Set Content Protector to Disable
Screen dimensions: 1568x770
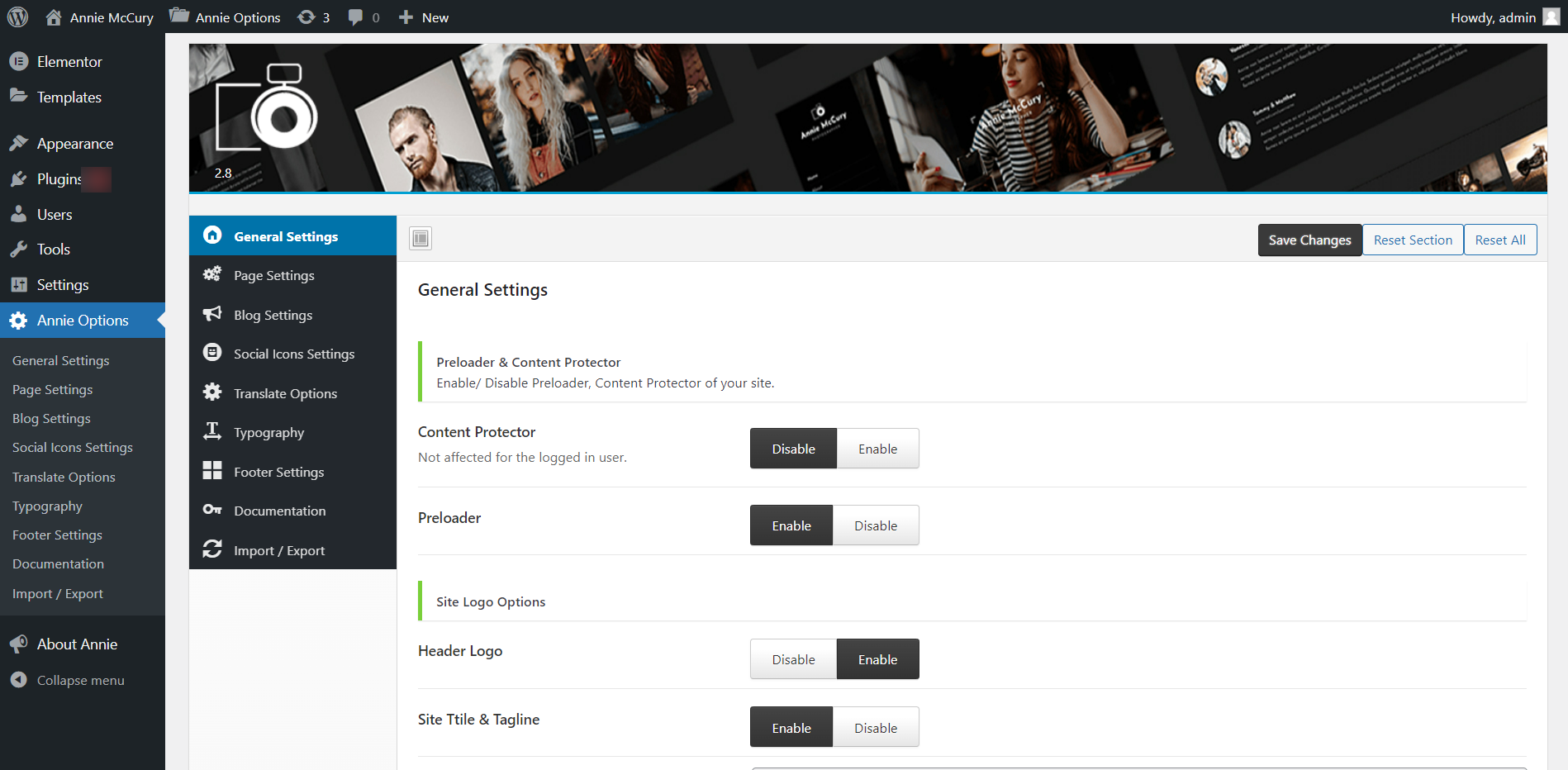[793, 449]
